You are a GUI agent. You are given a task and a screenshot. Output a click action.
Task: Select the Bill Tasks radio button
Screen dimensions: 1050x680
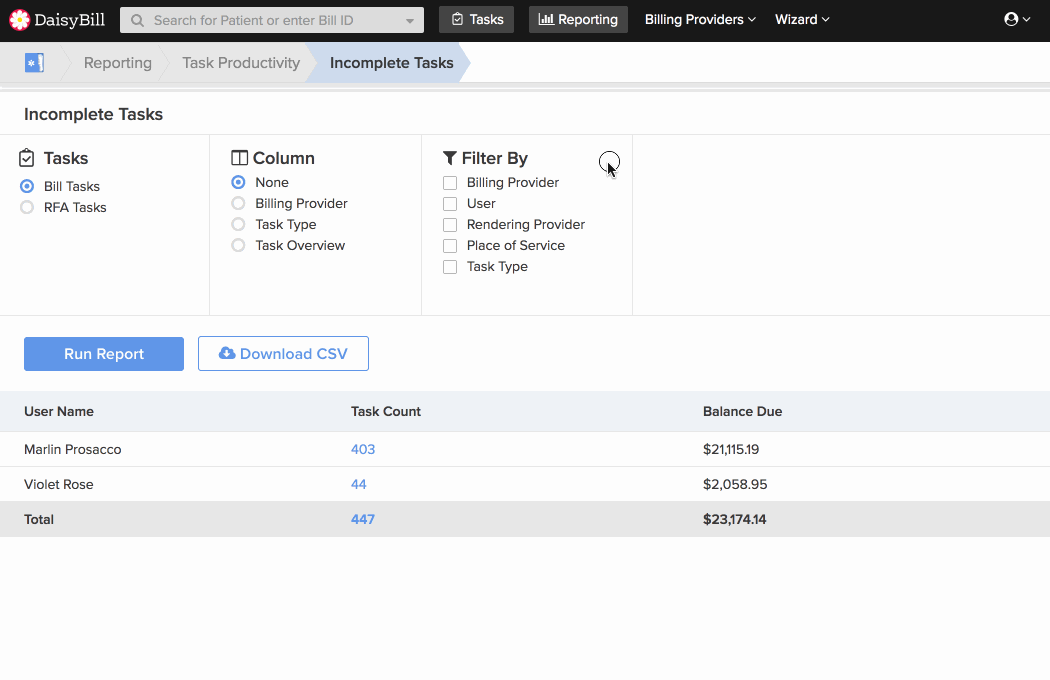(27, 186)
